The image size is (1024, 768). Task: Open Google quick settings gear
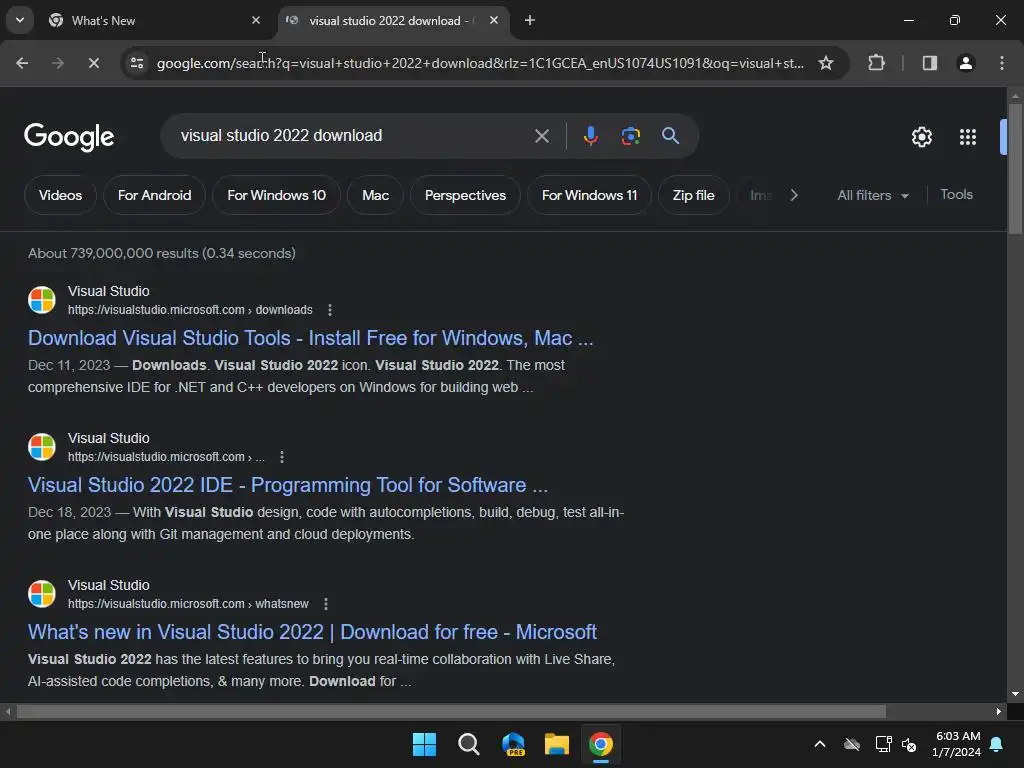click(921, 137)
